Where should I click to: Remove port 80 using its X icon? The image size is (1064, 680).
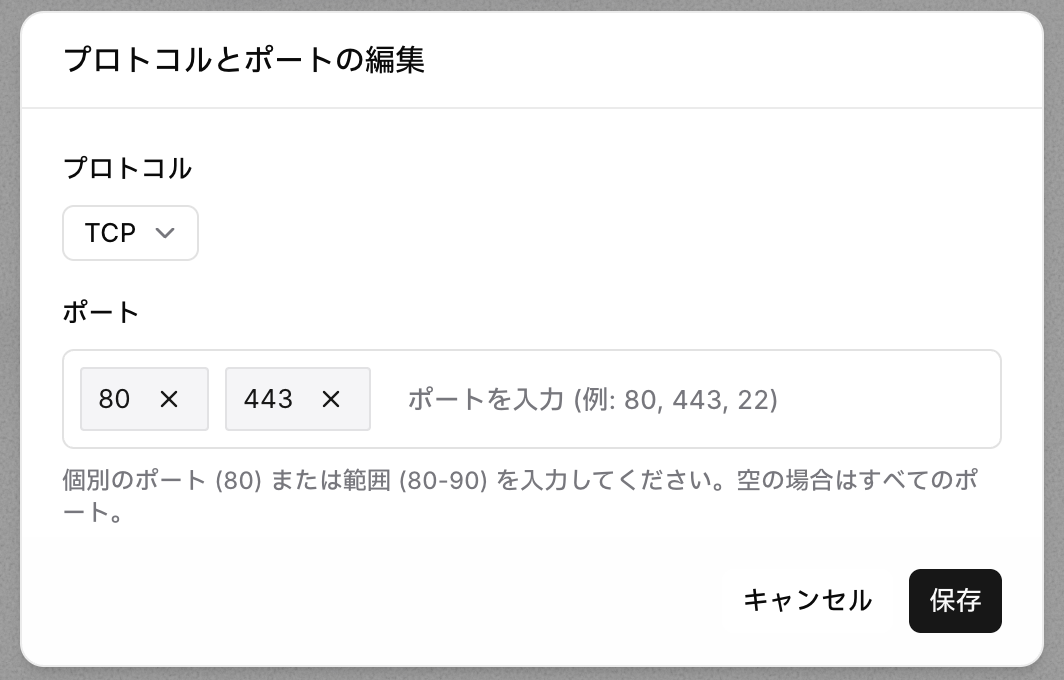[x=169, y=399]
